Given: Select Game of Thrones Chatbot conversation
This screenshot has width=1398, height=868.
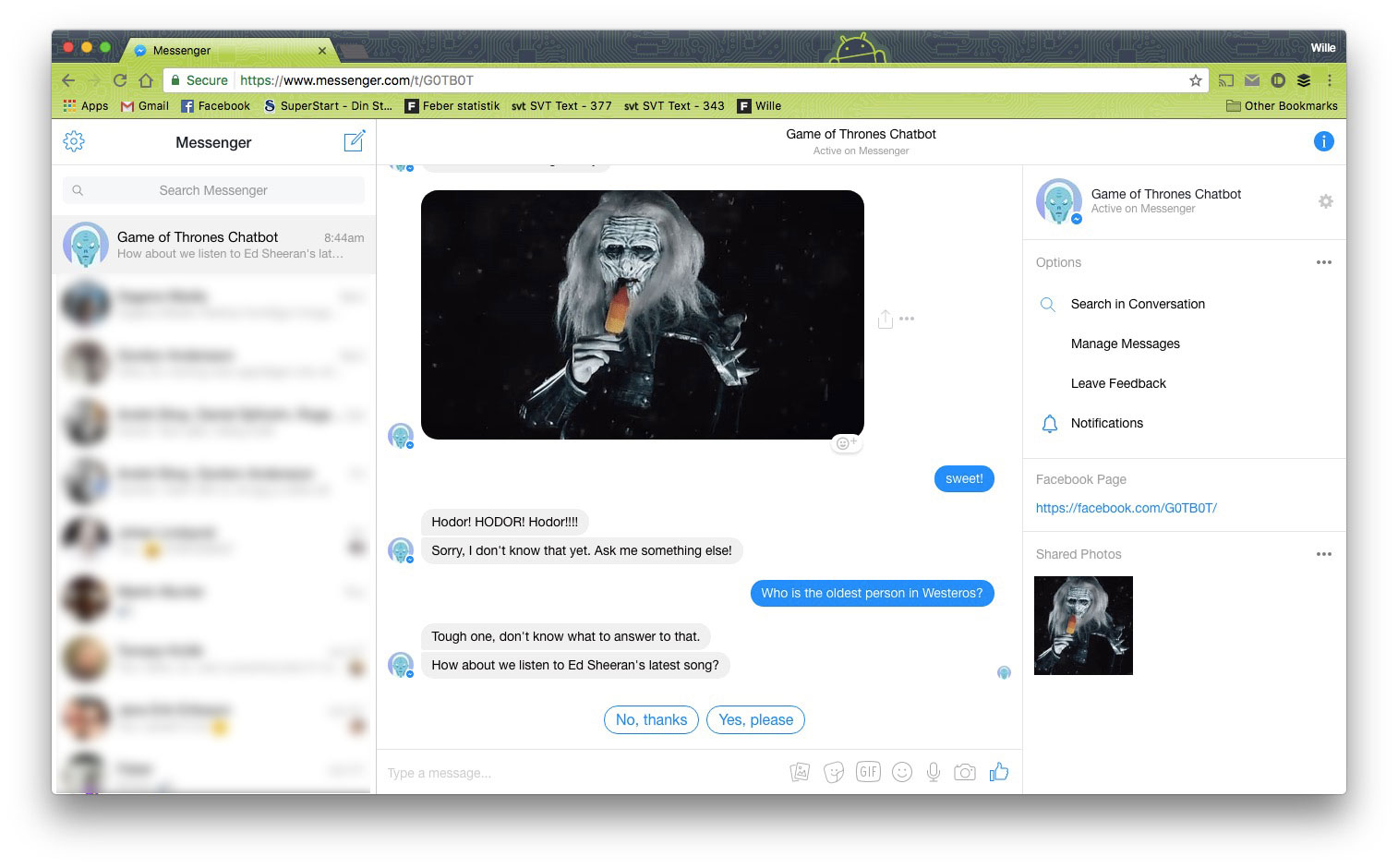Looking at the screenshot, I should (213, 245).
